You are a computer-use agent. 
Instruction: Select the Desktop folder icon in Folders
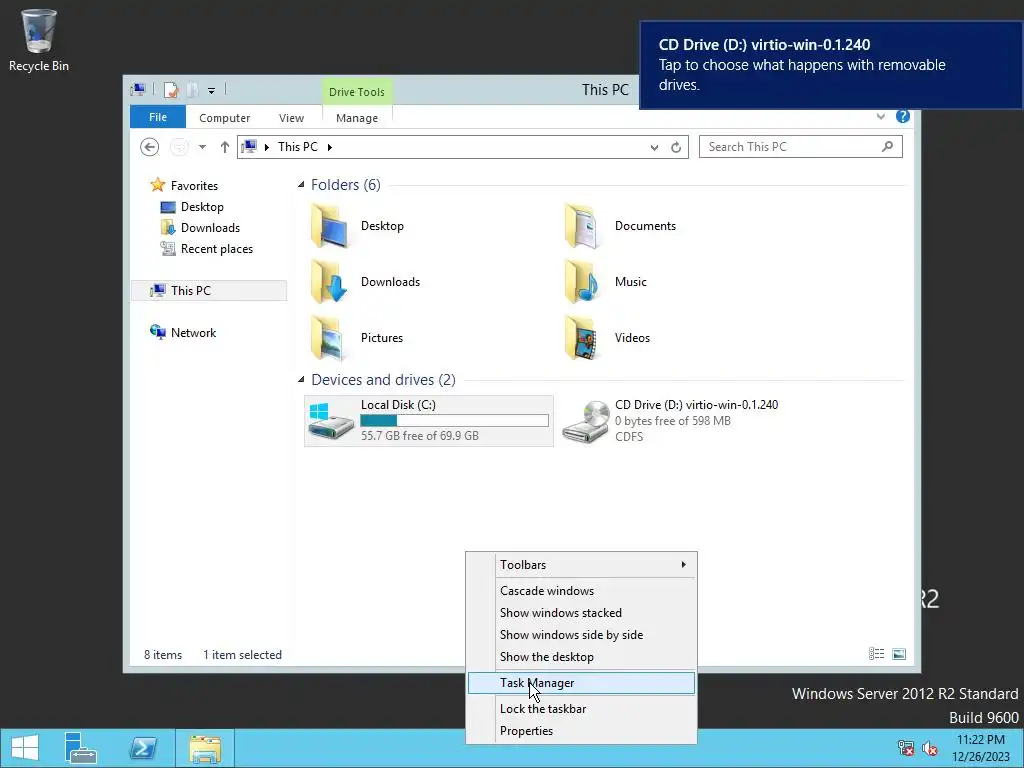[x=328, y=226]
